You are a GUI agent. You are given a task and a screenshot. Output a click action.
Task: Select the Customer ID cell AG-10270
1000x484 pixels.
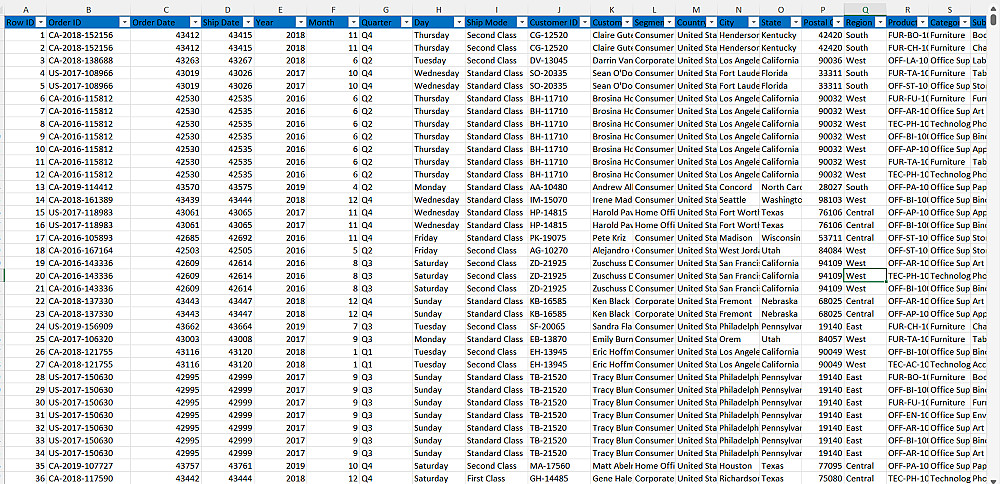[558, 251]
